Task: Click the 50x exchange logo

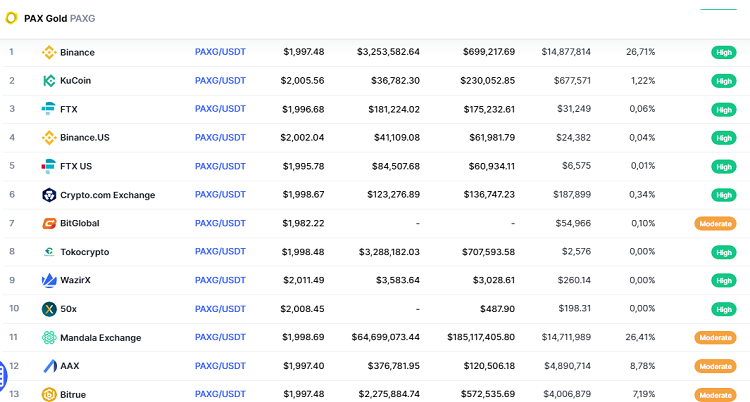Action: (49, 309)
